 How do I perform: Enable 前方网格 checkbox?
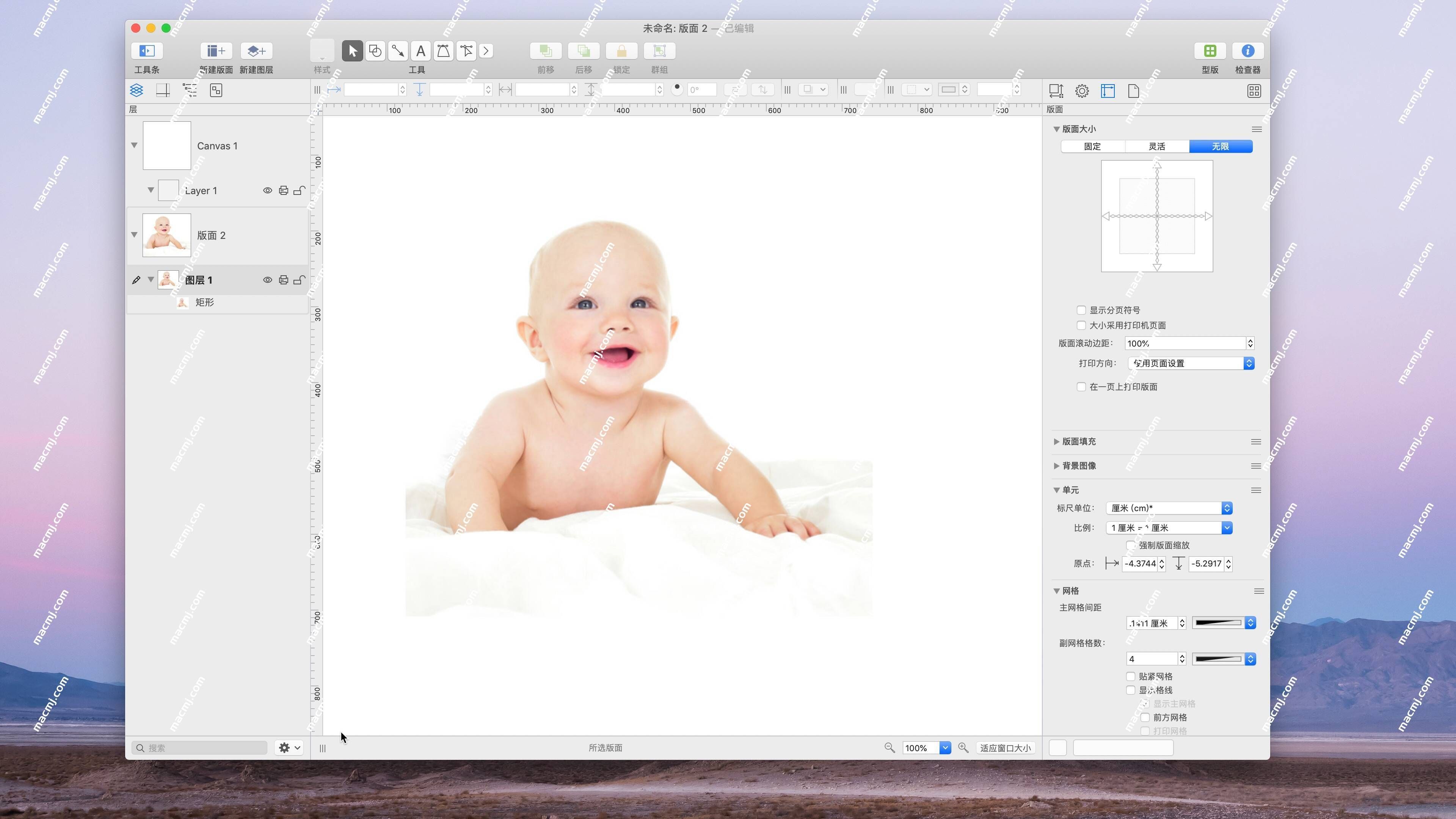pyautogui.click(x=1145, y=718)
